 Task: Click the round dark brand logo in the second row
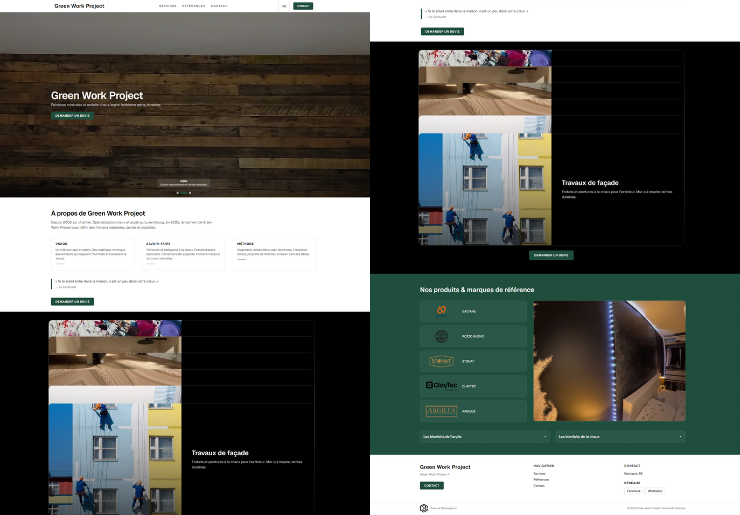(441, 336)
